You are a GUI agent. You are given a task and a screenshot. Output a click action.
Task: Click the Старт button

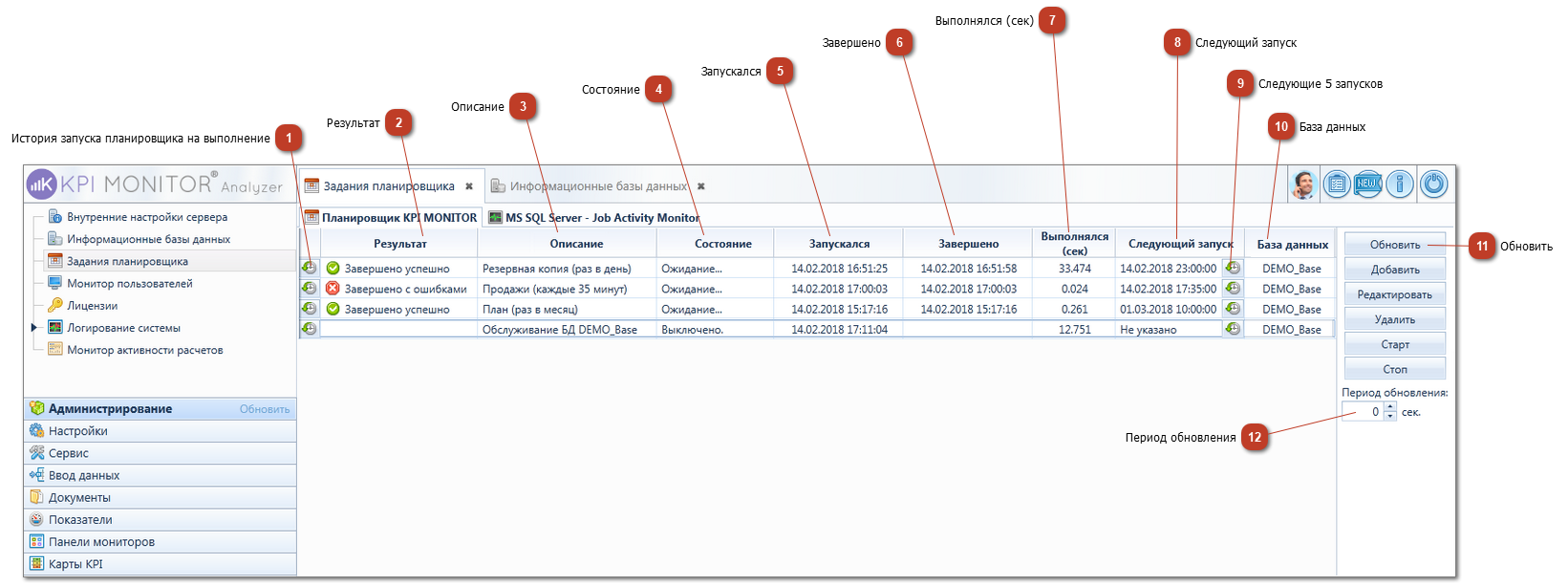tap(1395, 344)
